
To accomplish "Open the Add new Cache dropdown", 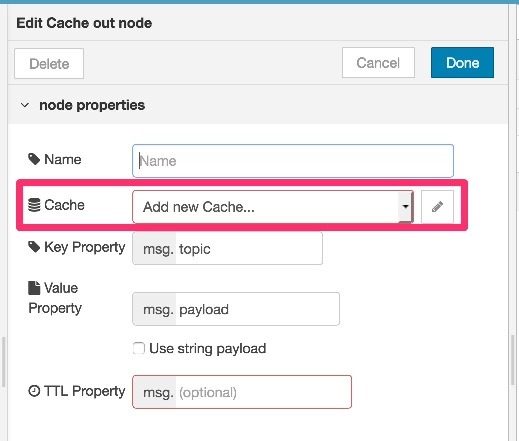I will (x=273, y=207).
